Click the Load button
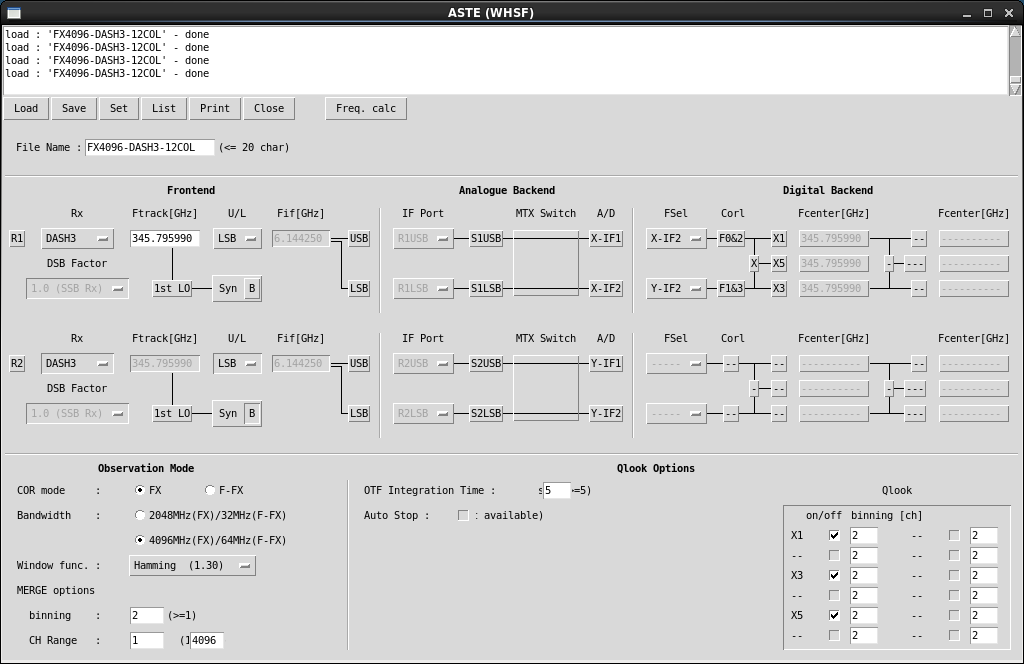This screenshot has width=1024, height=664. pos(26,108)
